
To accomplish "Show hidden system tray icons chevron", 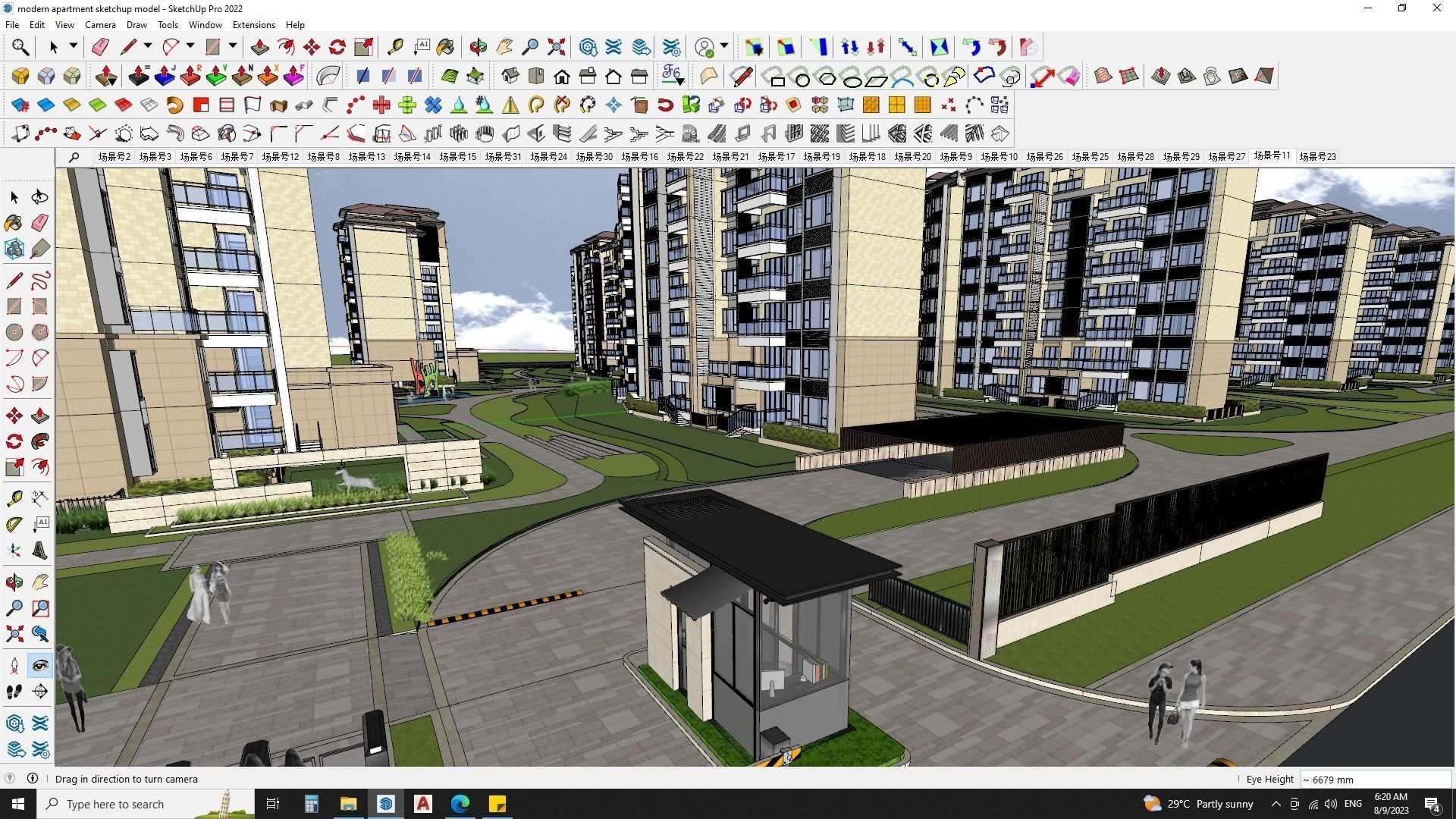I will tap(1276, 804).
